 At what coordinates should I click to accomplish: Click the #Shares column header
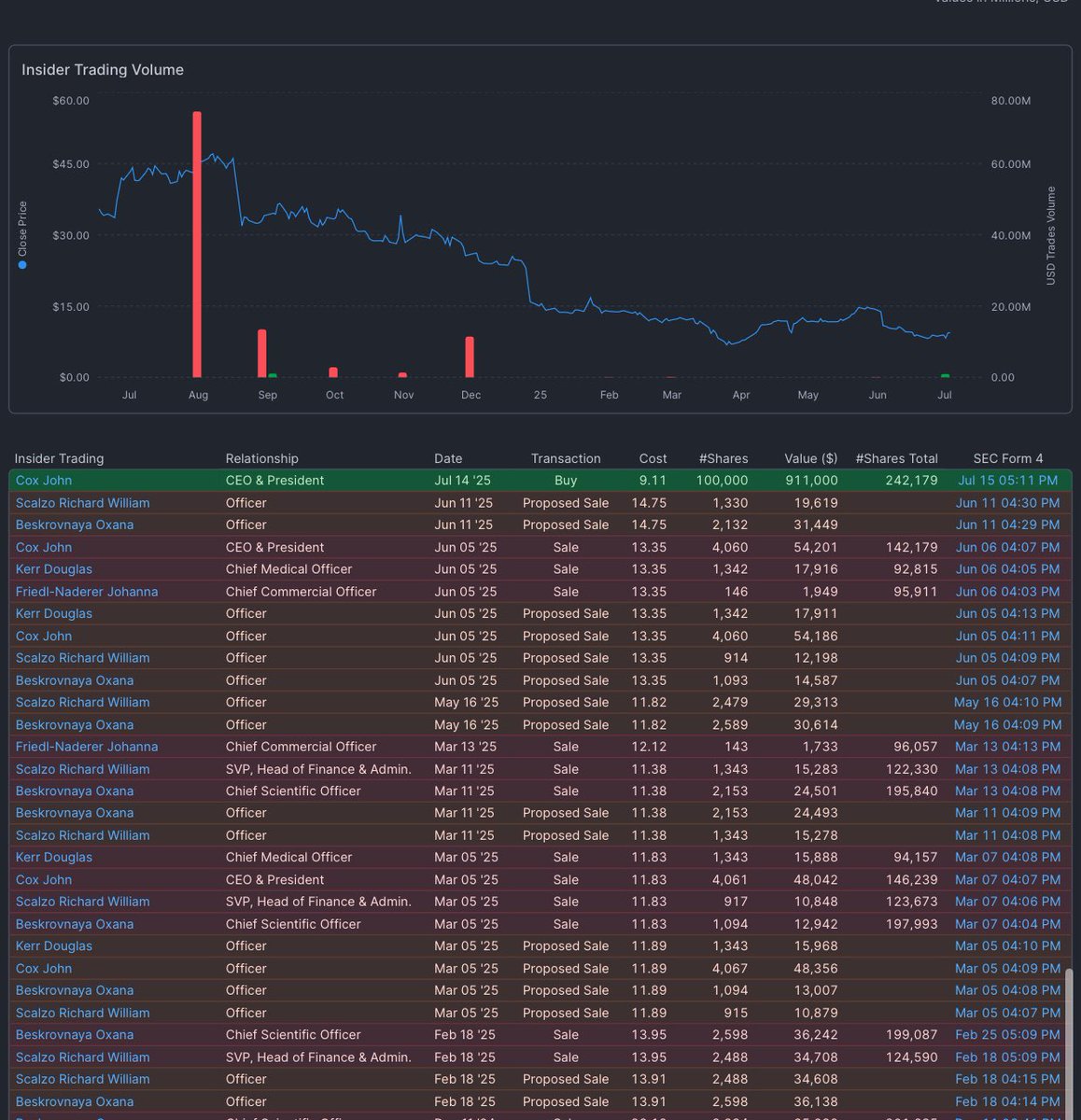point(723,458)
